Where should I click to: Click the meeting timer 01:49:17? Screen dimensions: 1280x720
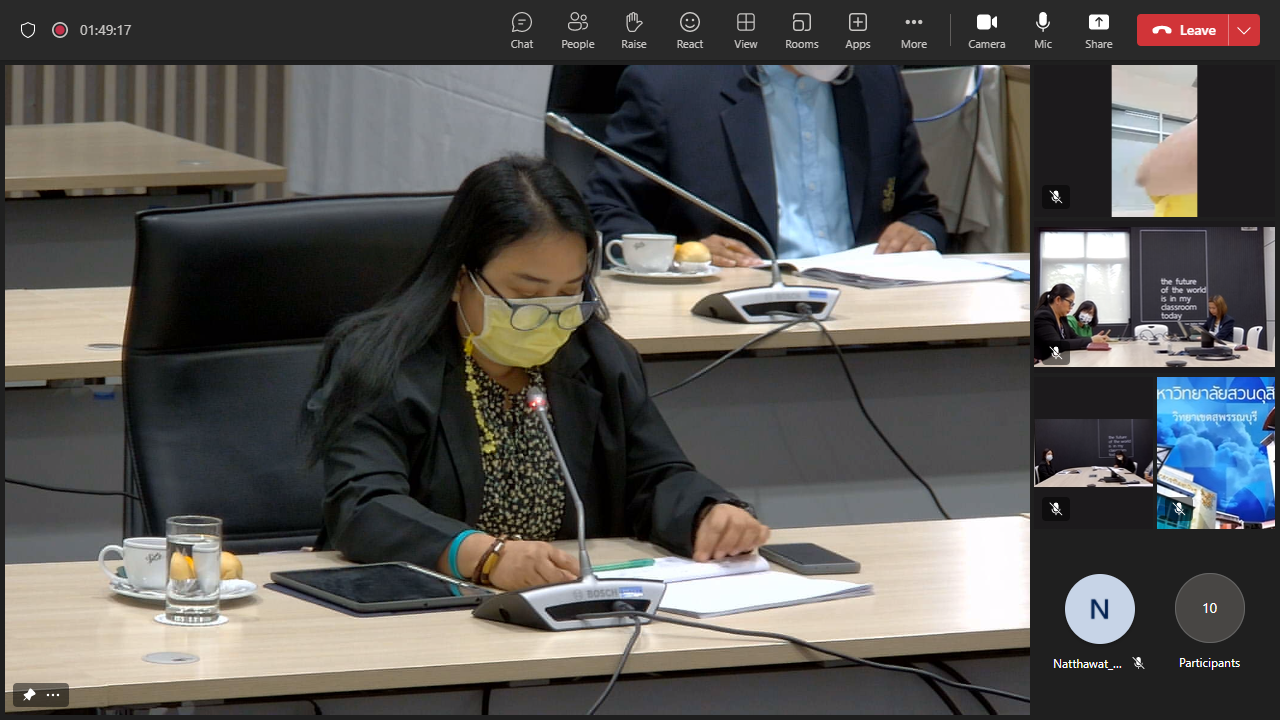click(x=106, y=30)
